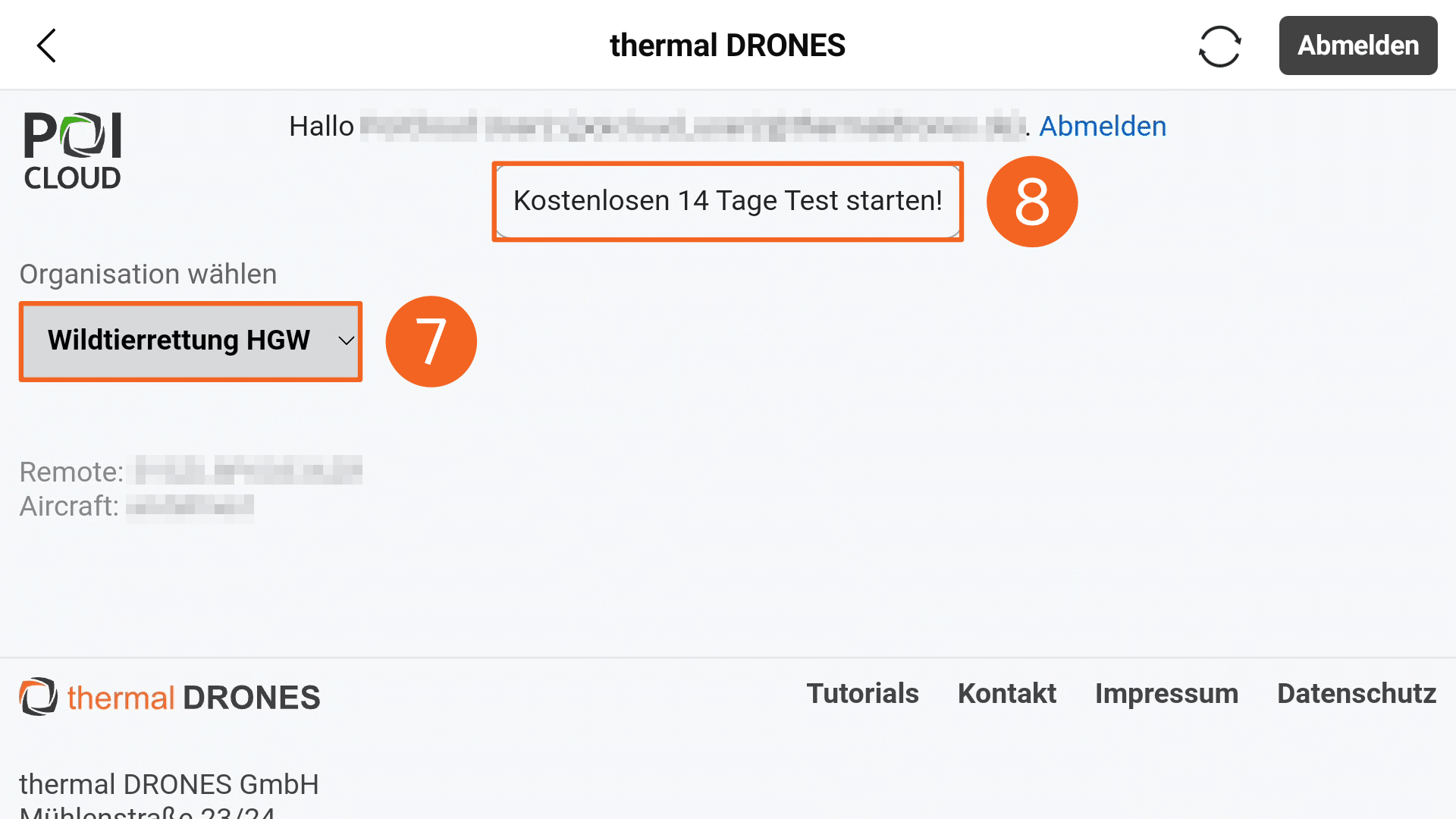
Task: Select the blurred Remote value
Action: [x=249, y=471]
